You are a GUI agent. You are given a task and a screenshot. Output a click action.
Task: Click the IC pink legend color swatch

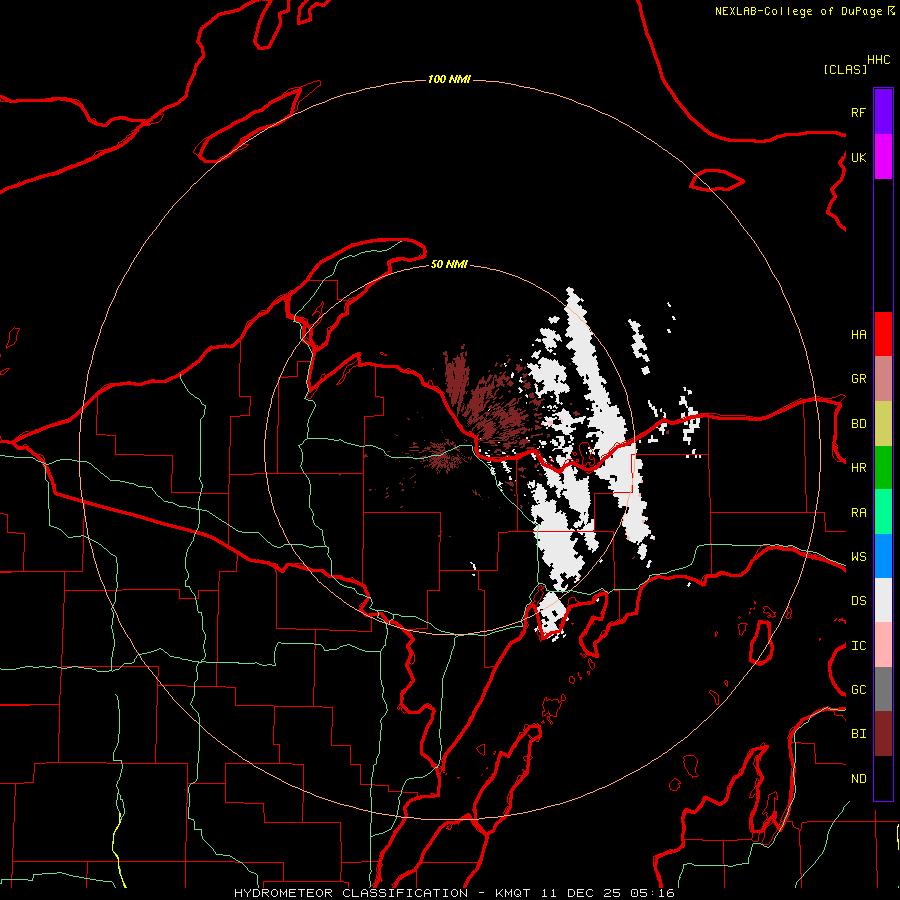[883, 645]
